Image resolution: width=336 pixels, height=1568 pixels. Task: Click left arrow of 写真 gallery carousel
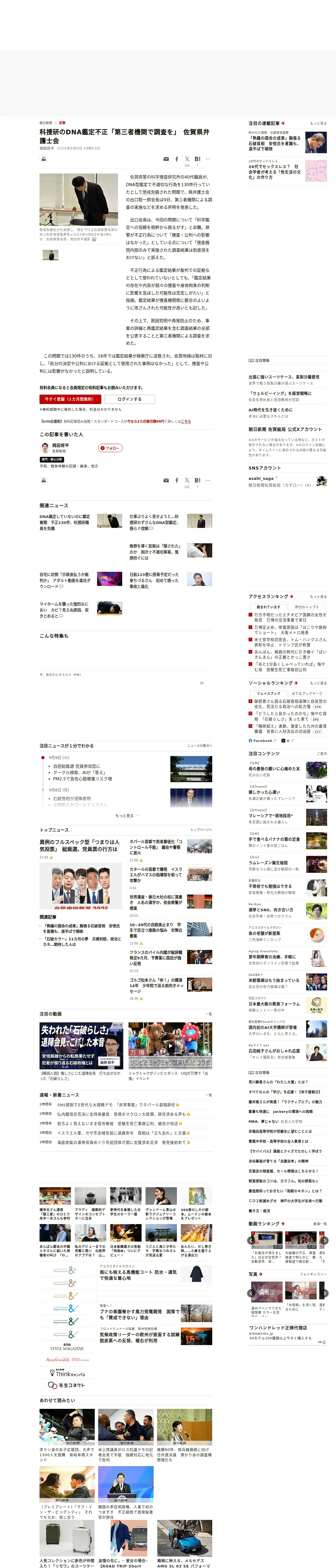pos(251,1294)
